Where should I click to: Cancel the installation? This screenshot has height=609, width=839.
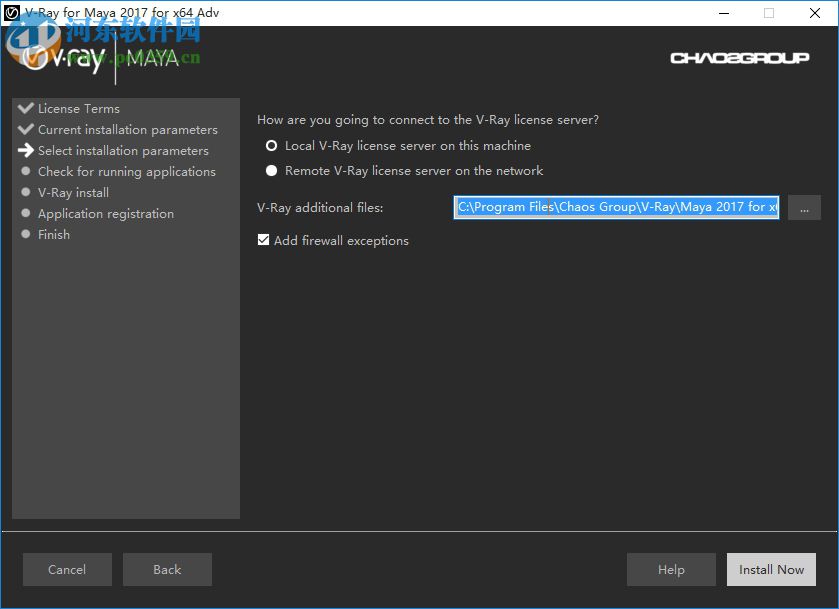tap(67, 569)
